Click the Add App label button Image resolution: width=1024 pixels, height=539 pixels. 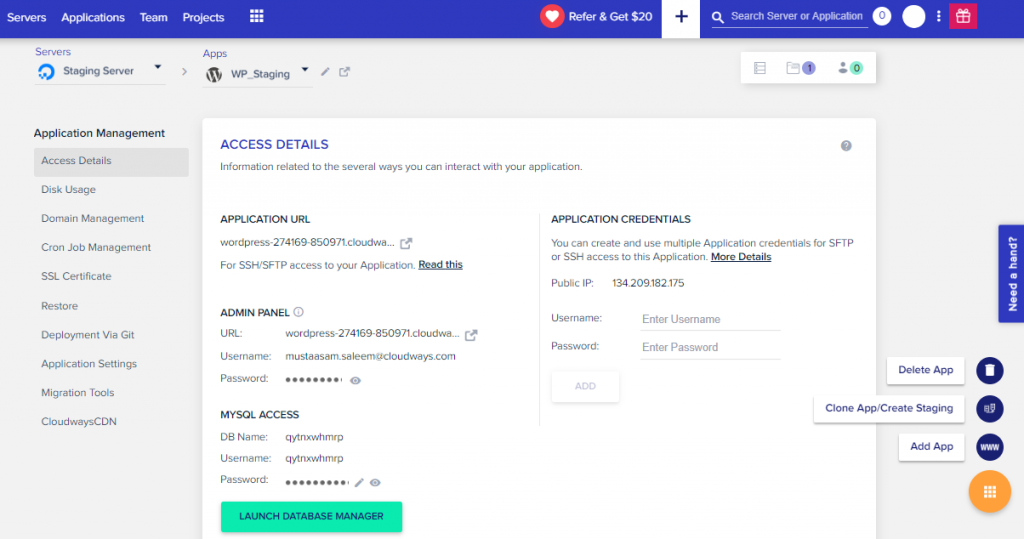click(931, 447)
